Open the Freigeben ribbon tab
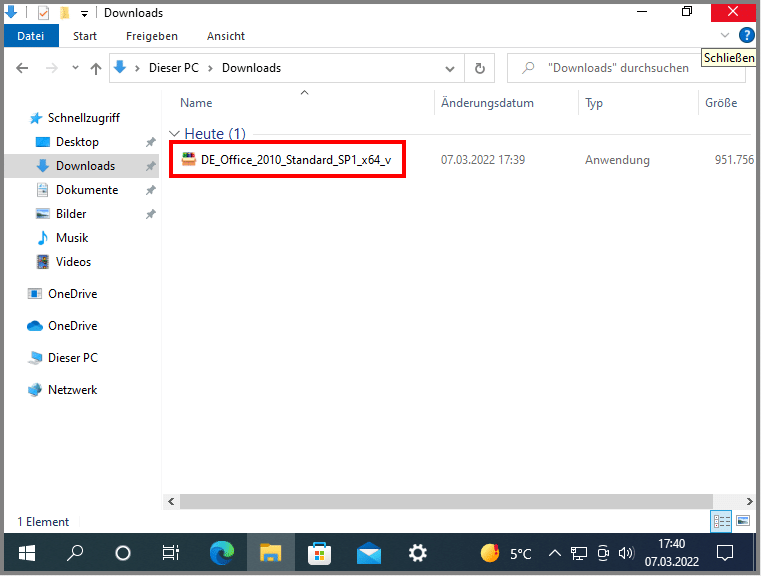The height and width of the screenshot is (576, 761). pyautogui.click(x=151, y=36)
